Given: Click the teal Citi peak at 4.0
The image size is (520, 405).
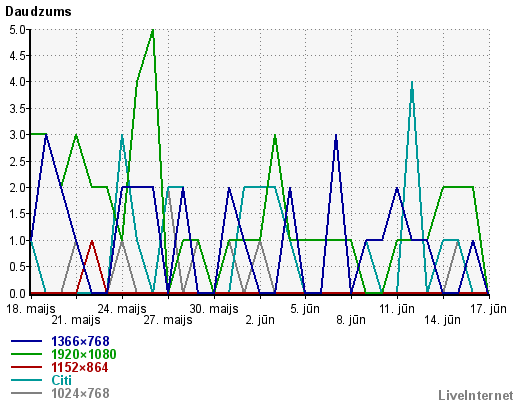Looking at the screenshot, I should 412,83.
